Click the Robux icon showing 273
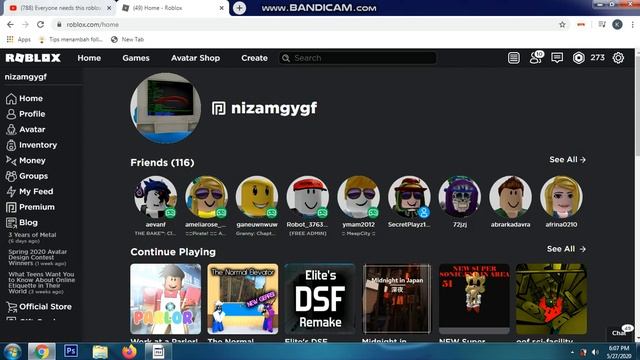Screen dimensions: 640x360 (578, 58)
